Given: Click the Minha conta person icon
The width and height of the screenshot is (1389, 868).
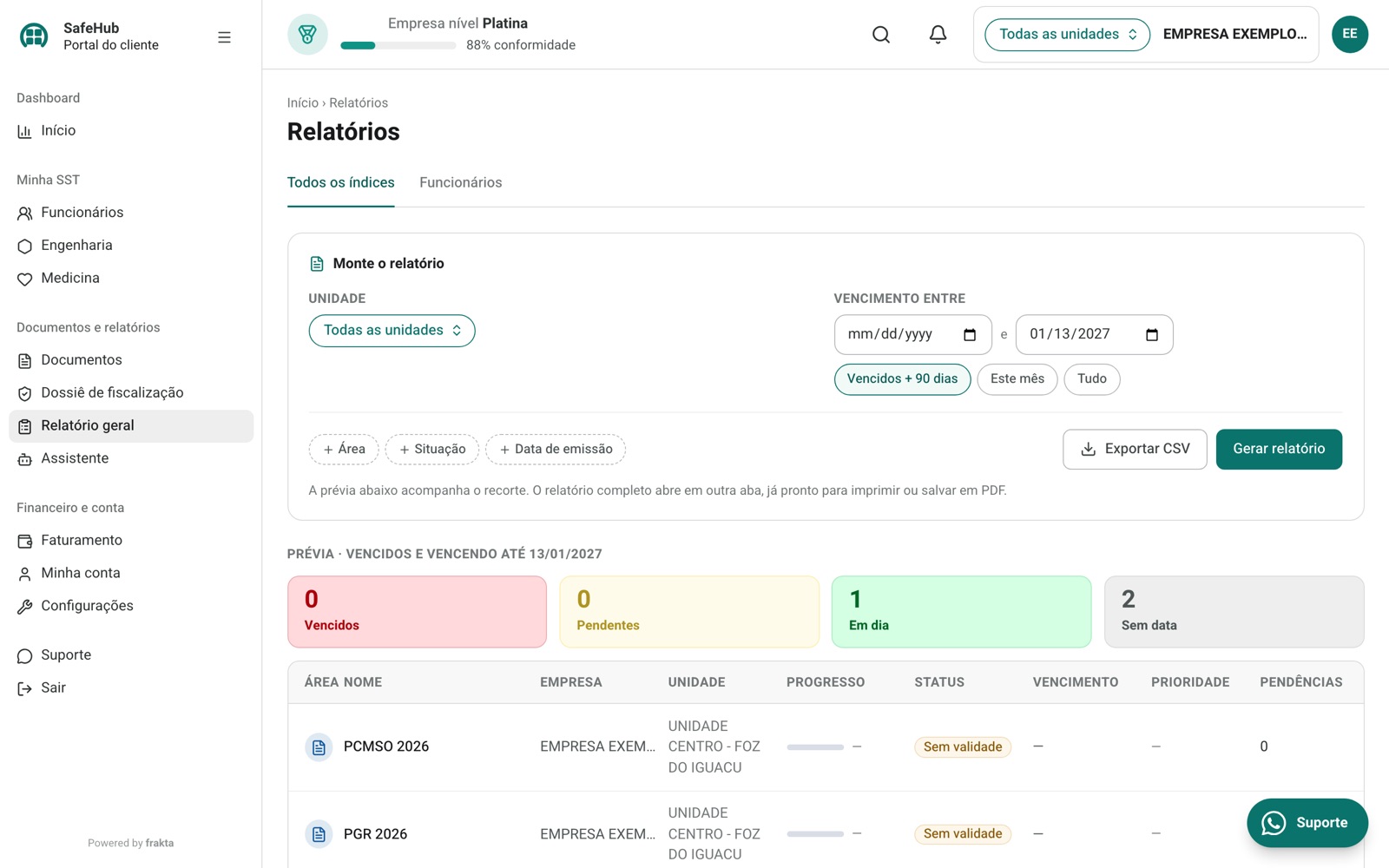Looking at the screenshot, I should (x=24, y=574).
